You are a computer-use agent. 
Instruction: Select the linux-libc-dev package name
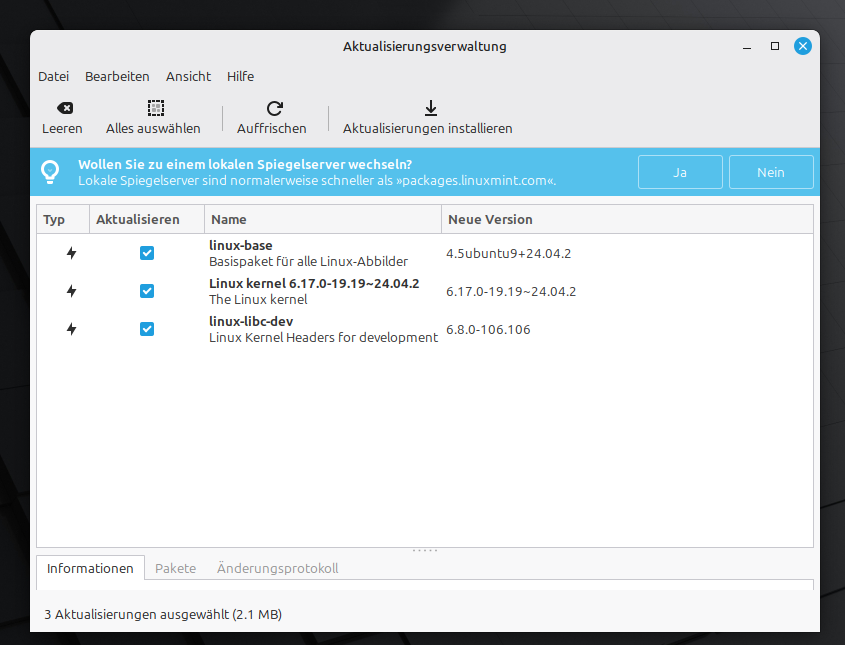coord(251,321)
